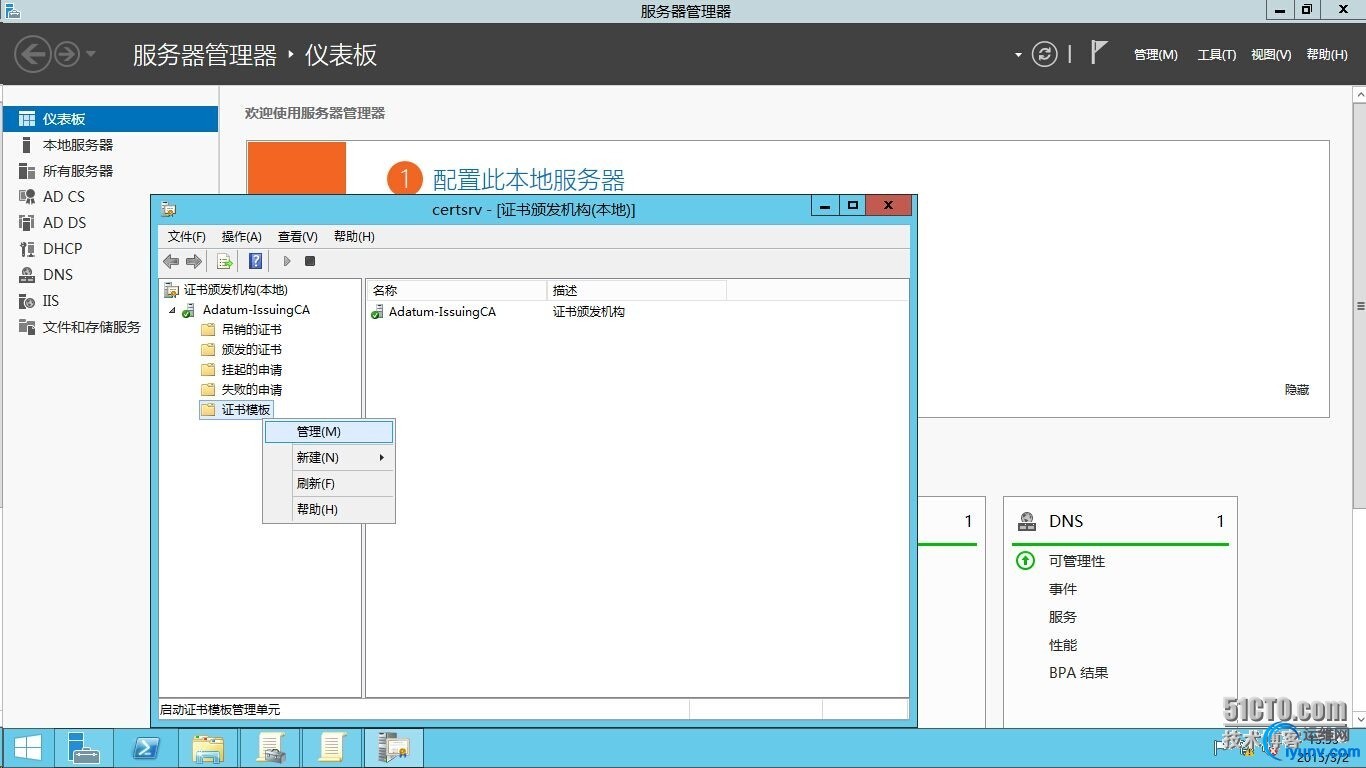The image size is (1366, 768).
Task: Select the 证书模板 folder in the tree
Action: coord(246,410)
